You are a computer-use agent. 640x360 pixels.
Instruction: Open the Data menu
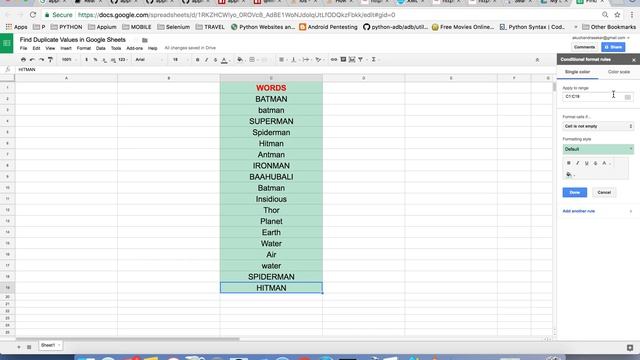(x=100, y=48)
